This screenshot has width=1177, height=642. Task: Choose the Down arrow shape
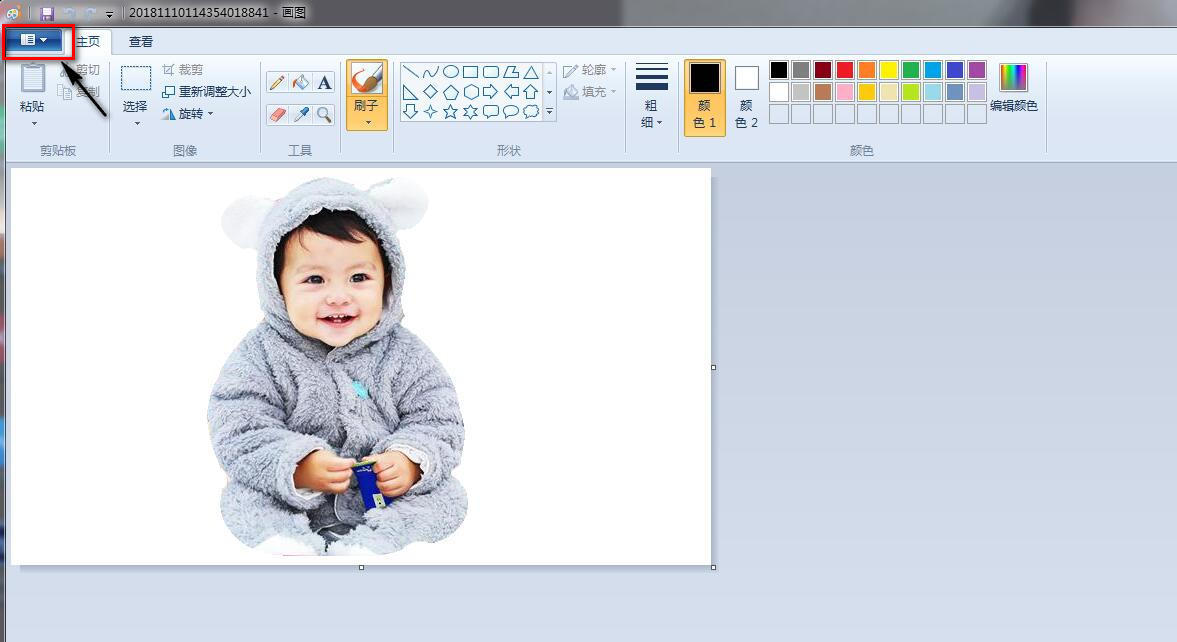click(411, 112)
